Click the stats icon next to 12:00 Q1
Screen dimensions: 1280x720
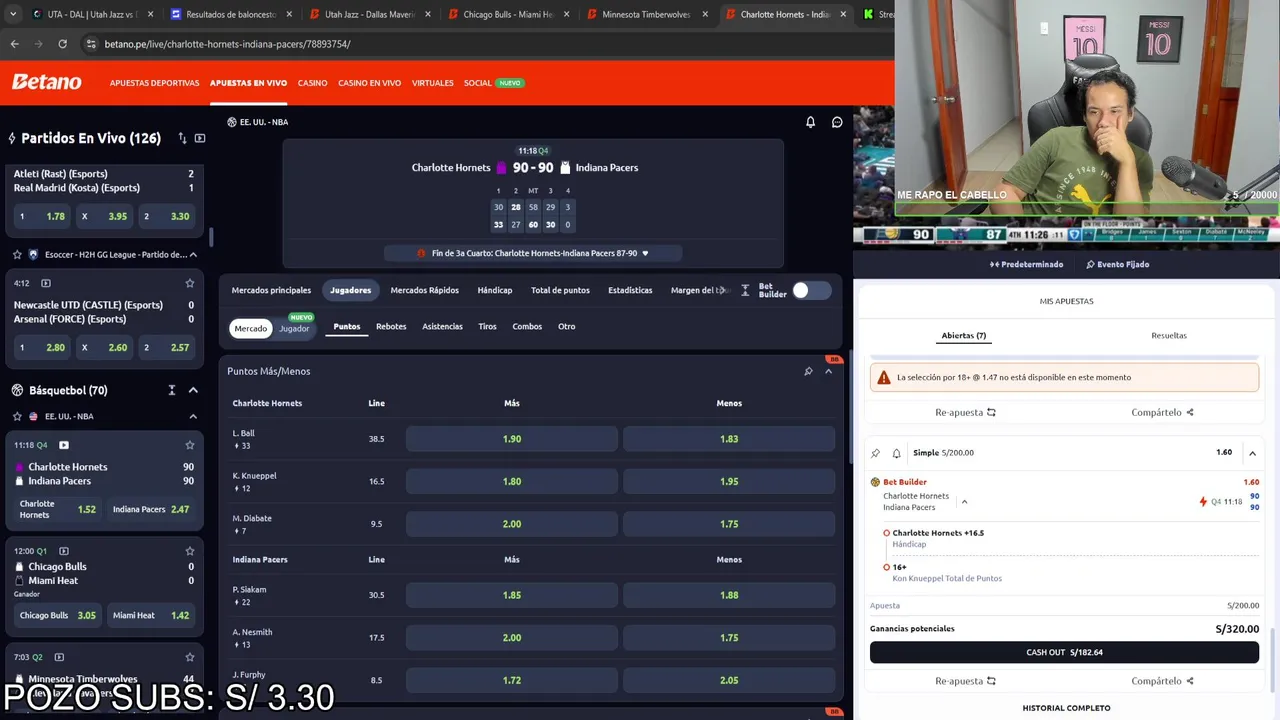[64, 551]
